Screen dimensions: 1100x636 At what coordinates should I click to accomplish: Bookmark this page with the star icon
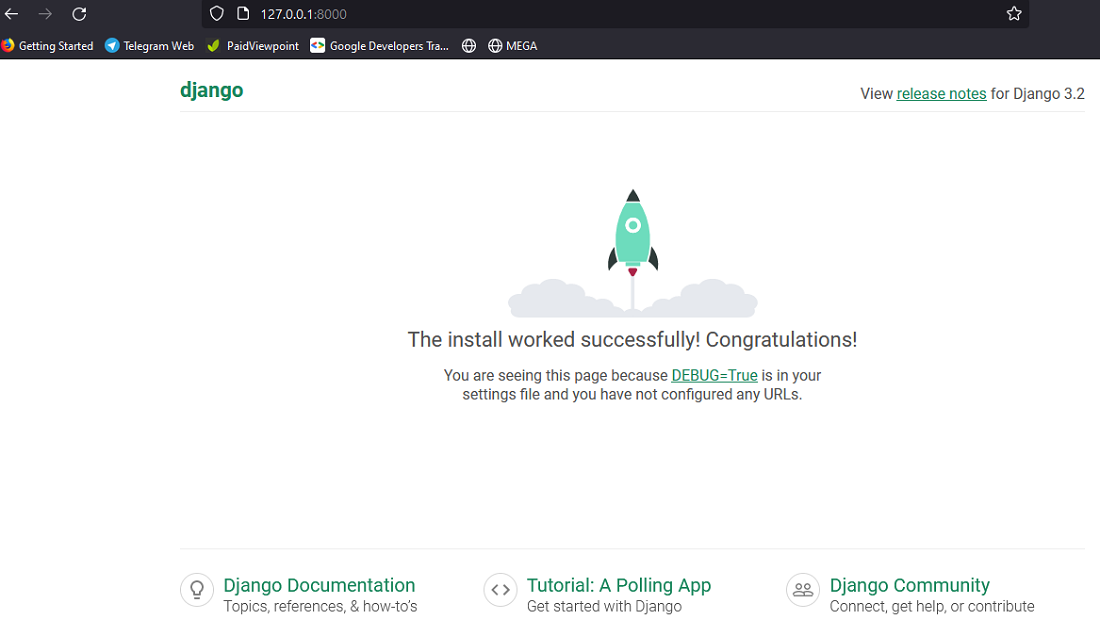[1014, 13]
